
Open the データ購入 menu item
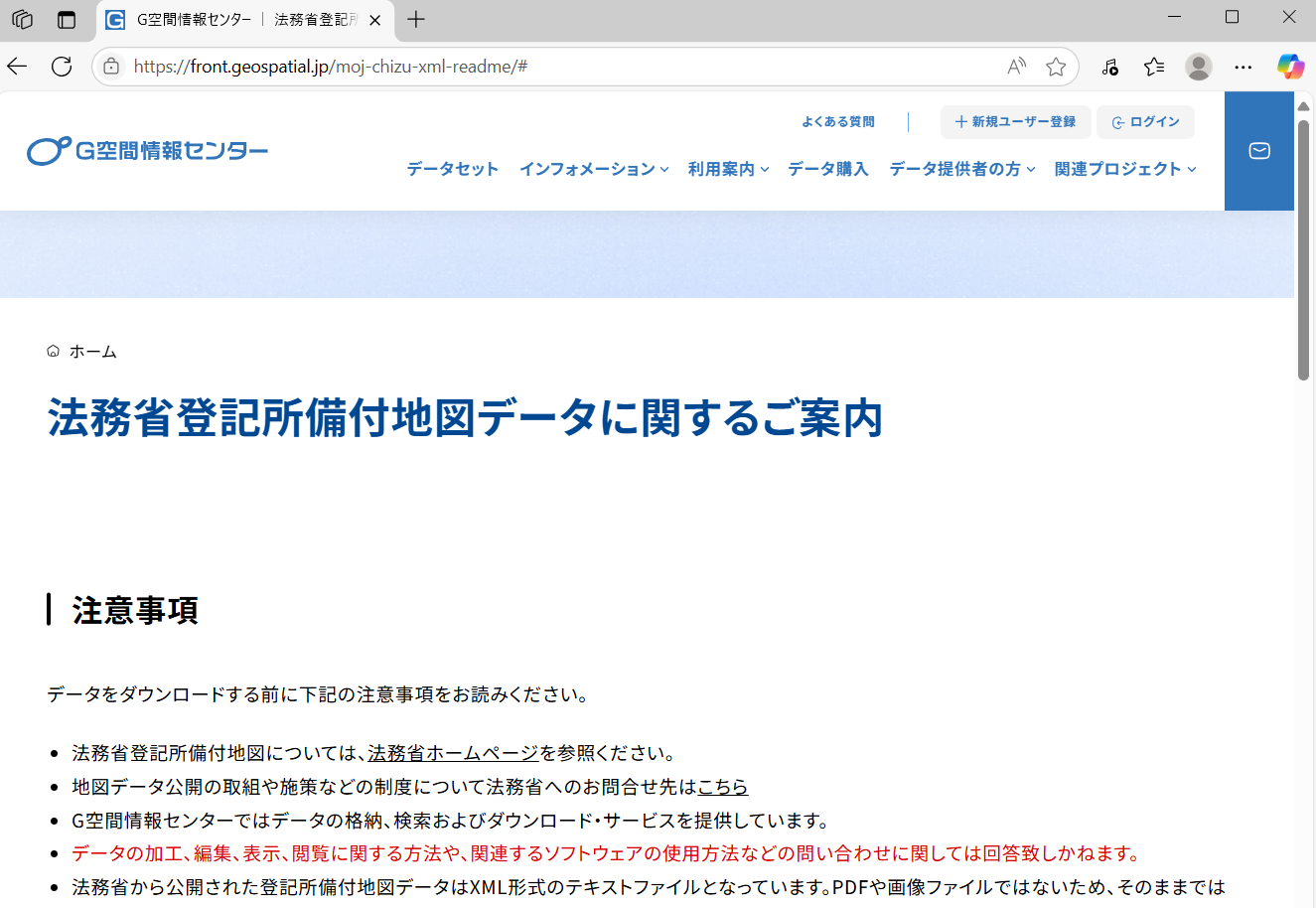pos(828,169)
